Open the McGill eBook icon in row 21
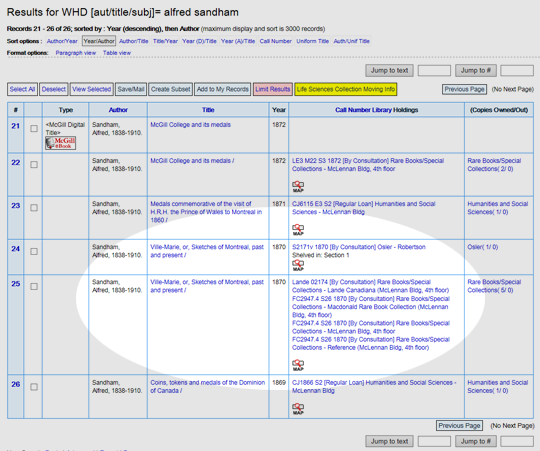Viewport: 540px width, 451px height. (x=61, y=143)
